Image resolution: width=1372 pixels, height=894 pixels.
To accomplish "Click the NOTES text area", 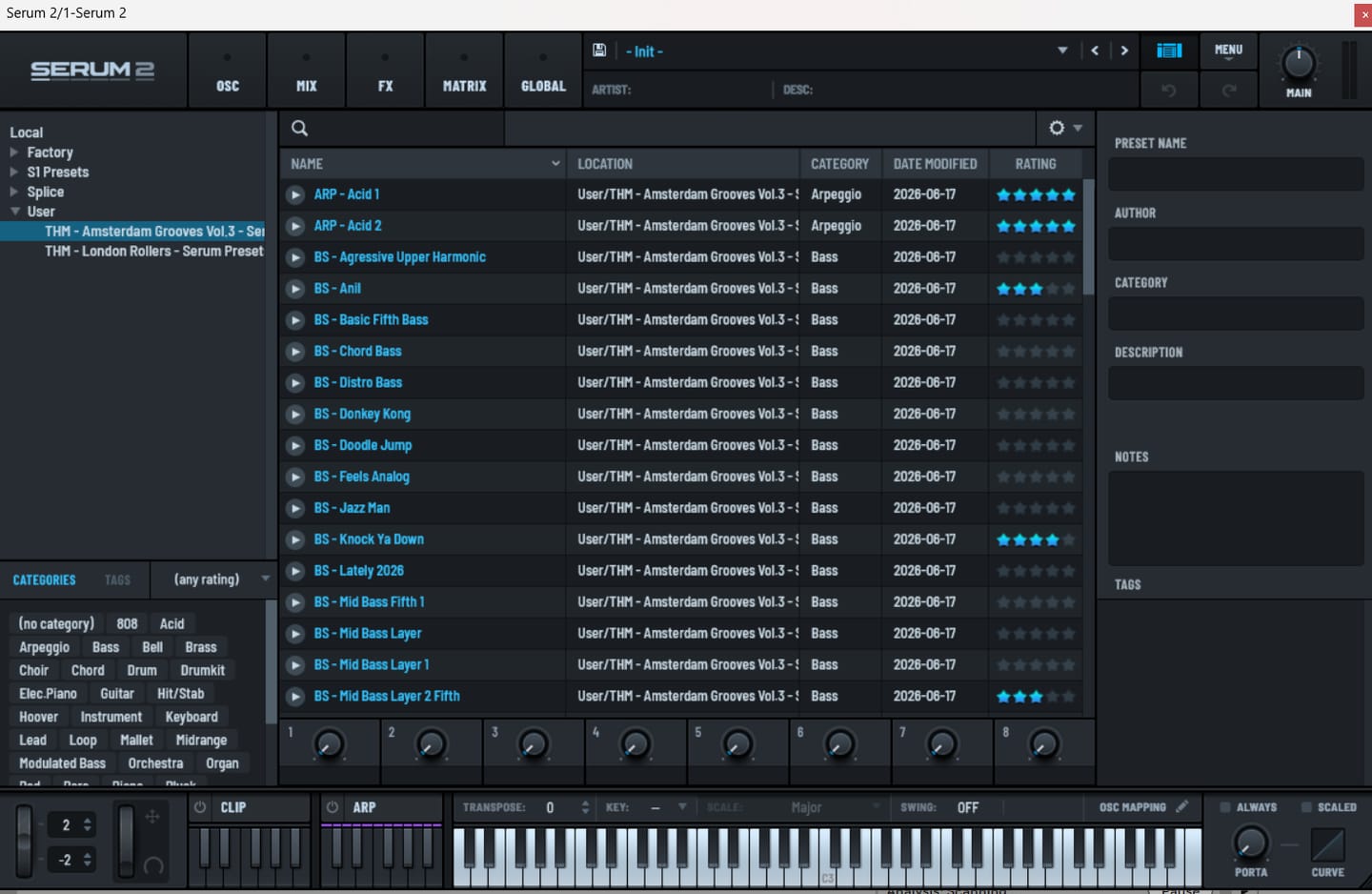I will click(x=1235, y=518).
